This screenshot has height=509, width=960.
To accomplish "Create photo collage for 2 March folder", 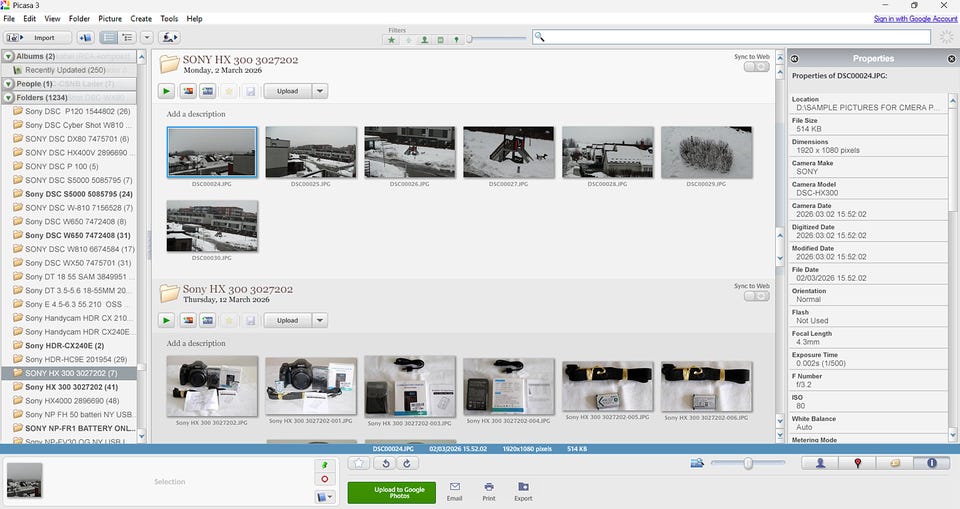I will (x=188, y=91).
